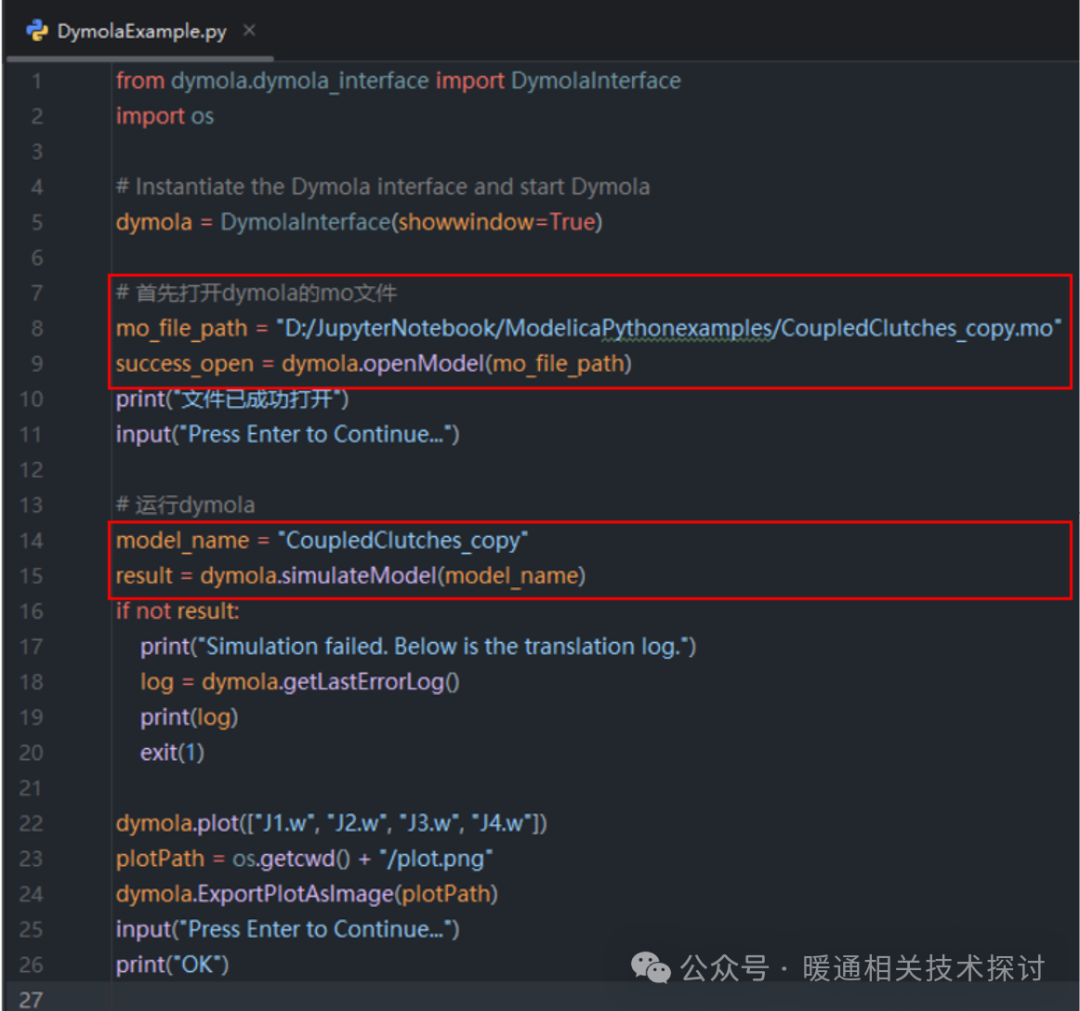Click the print('文件已成功打开') line
Viewport: 1080px width, 1011px height.
[232, 399]
